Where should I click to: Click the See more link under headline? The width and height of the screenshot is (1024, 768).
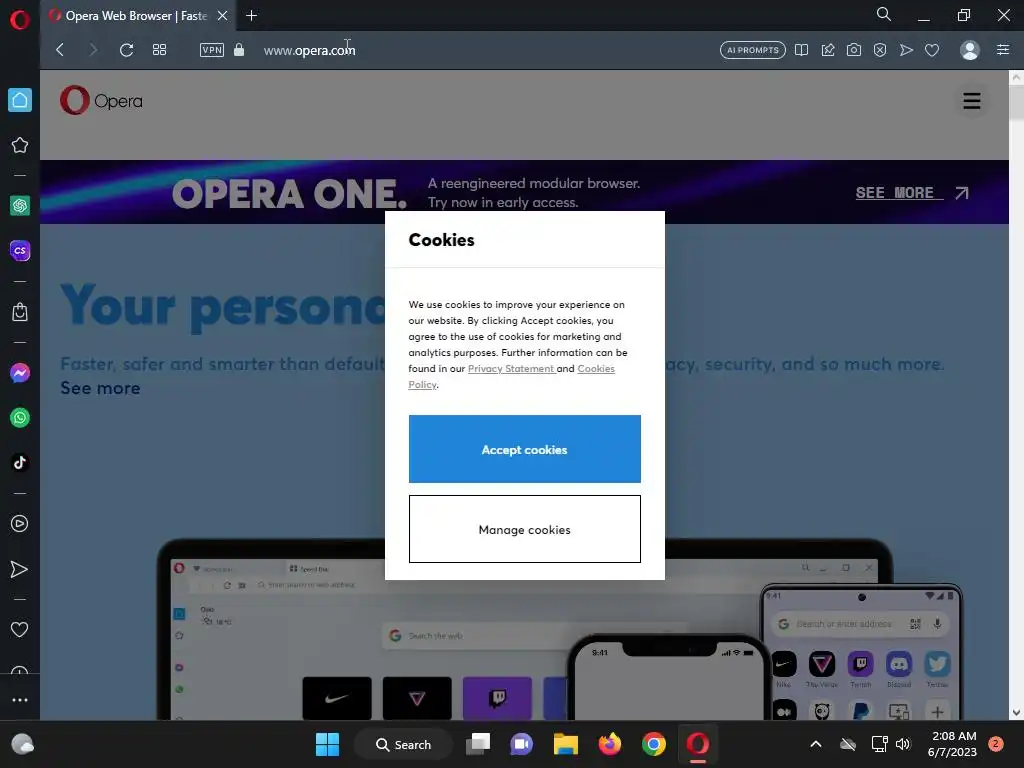point(100,388)
